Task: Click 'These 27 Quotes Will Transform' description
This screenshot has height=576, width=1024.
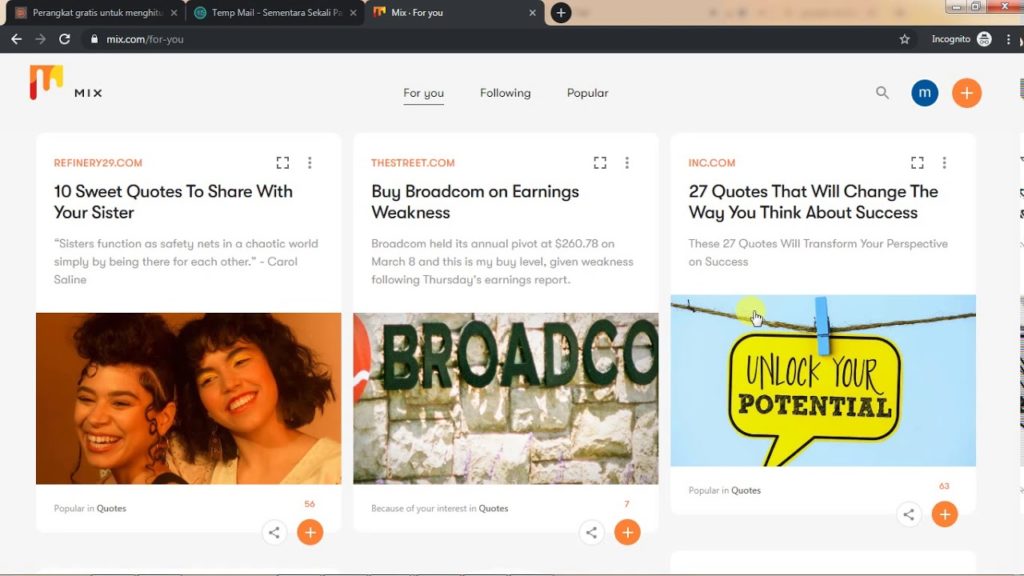Action: click(x=818, y=252)
